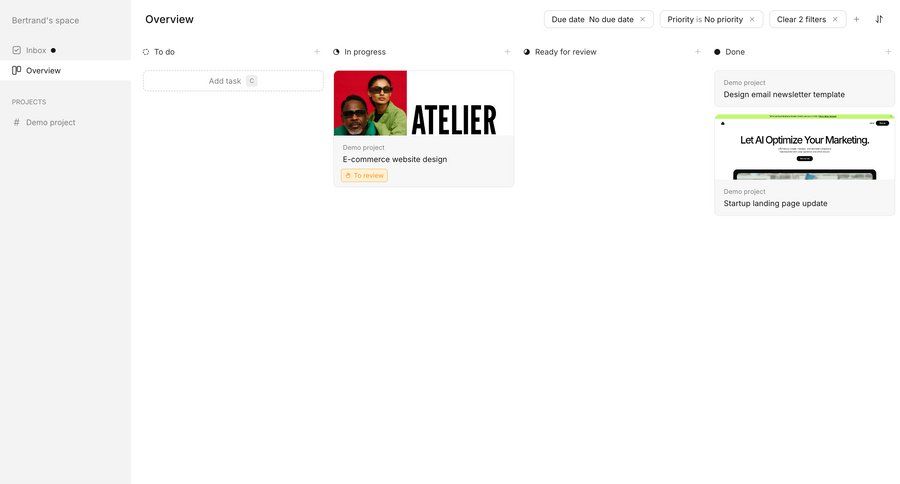Open the sort options icon
Image resolution: width=900 pixels, height=484 pixels.
pos(879,20)
